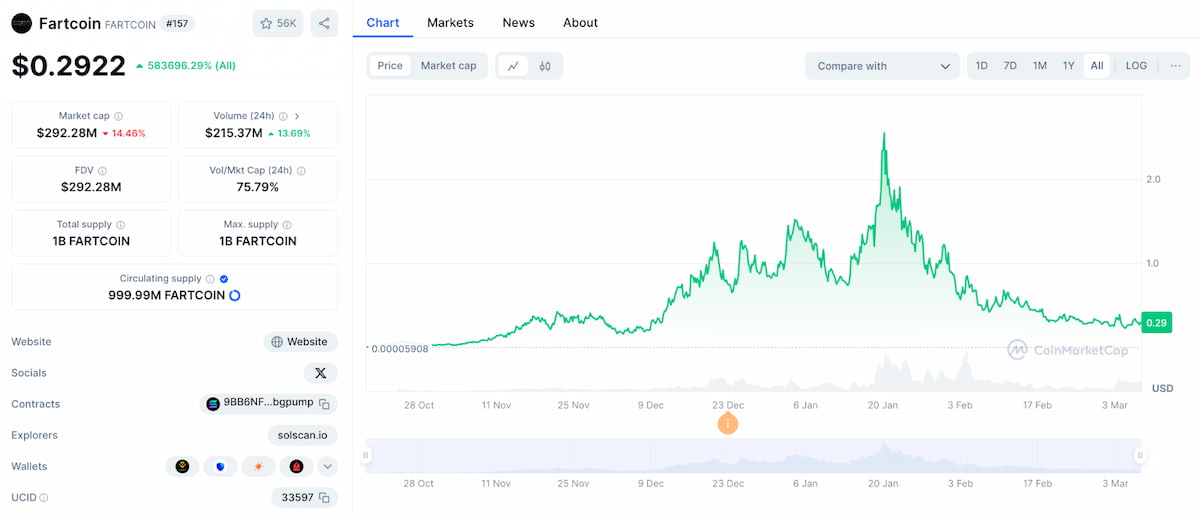Click the 583696.29% (All) change text

click(x=192, y=66)
